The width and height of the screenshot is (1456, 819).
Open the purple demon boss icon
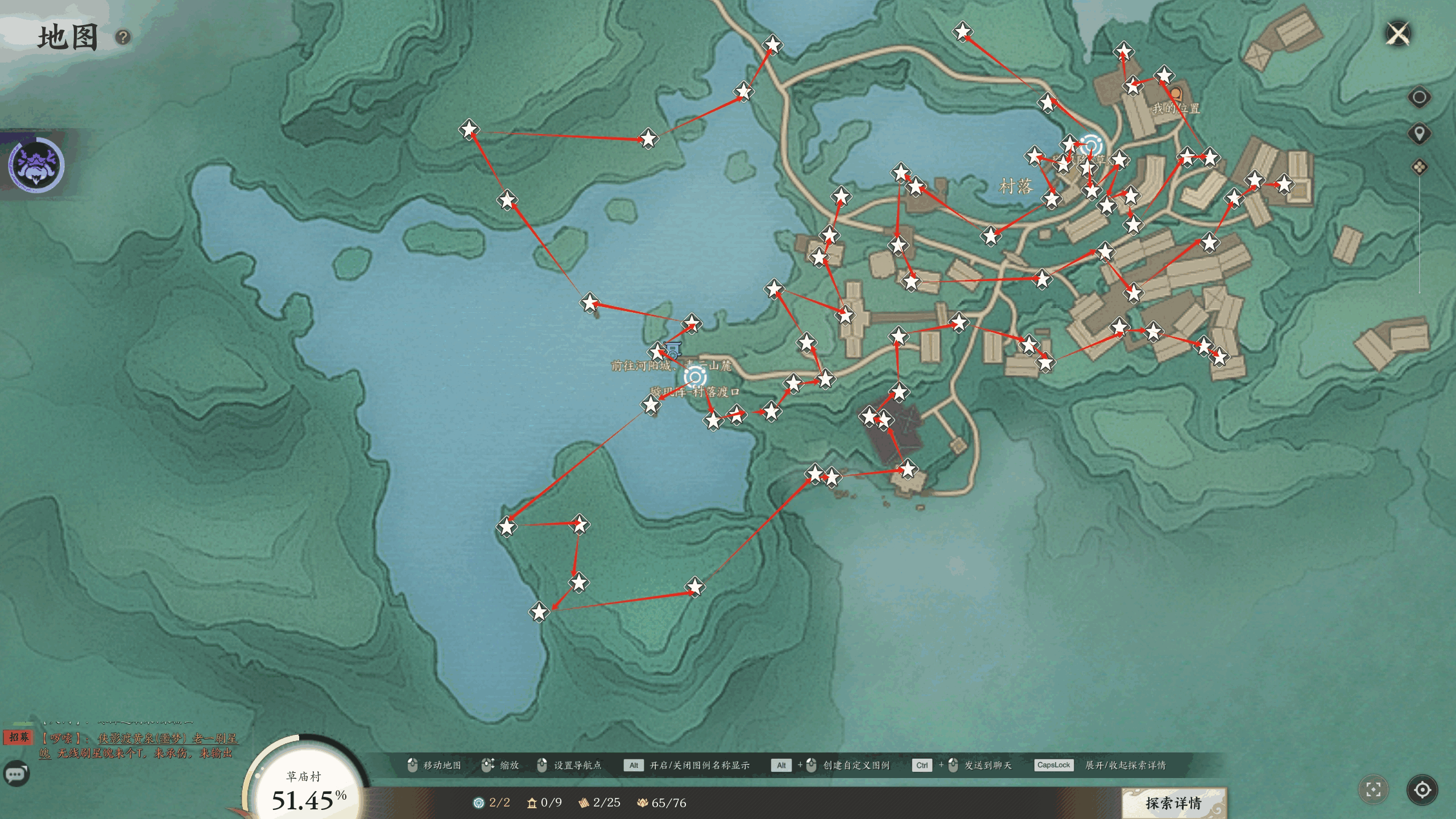[36, 164]
